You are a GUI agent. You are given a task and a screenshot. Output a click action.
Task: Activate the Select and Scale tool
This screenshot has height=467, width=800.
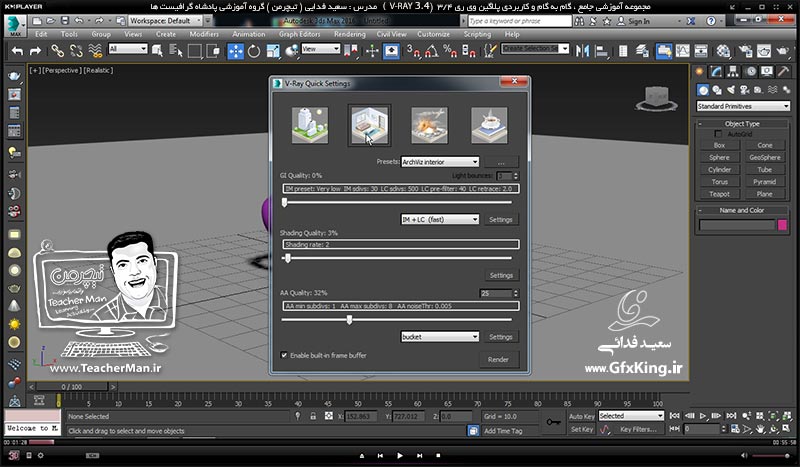point(273,51)
